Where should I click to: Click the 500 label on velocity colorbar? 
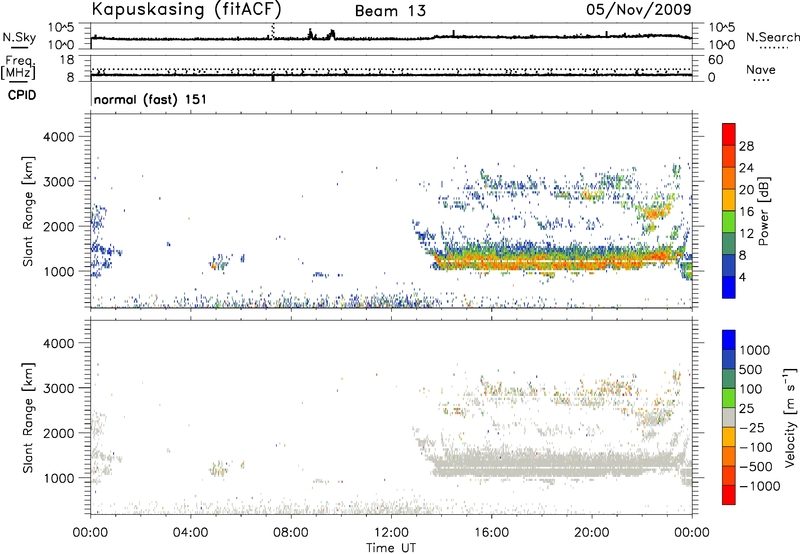750,370
